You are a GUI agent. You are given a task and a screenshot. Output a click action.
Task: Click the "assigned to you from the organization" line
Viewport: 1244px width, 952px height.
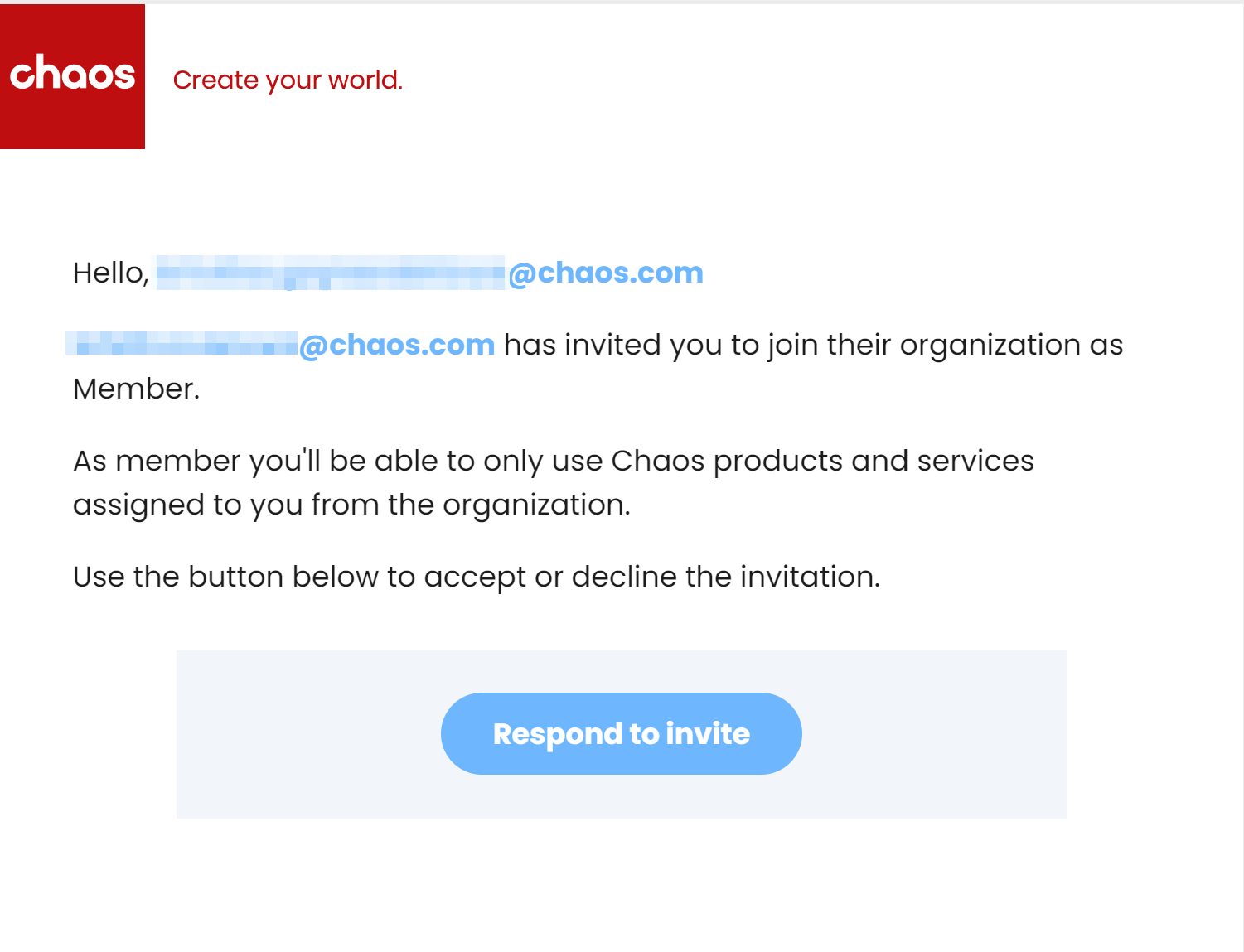(351, 505)
